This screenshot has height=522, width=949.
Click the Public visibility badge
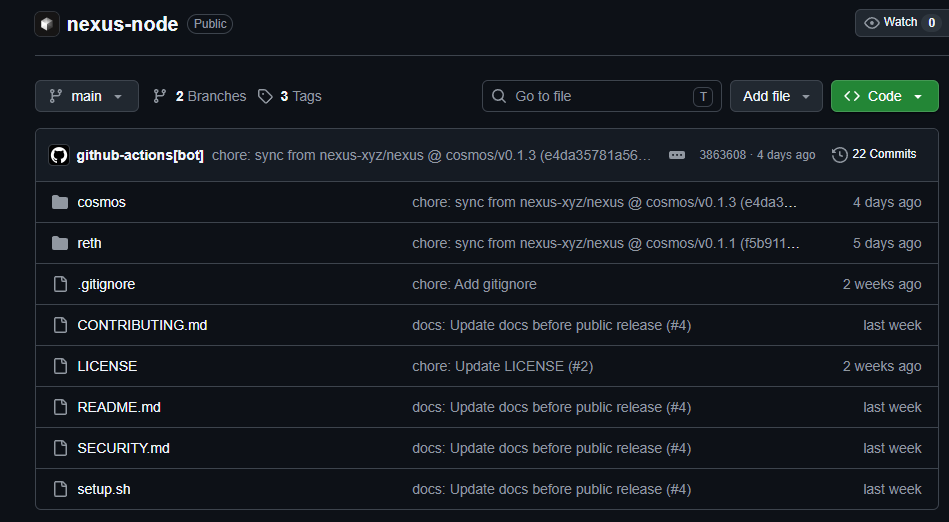tap(210, 24)
